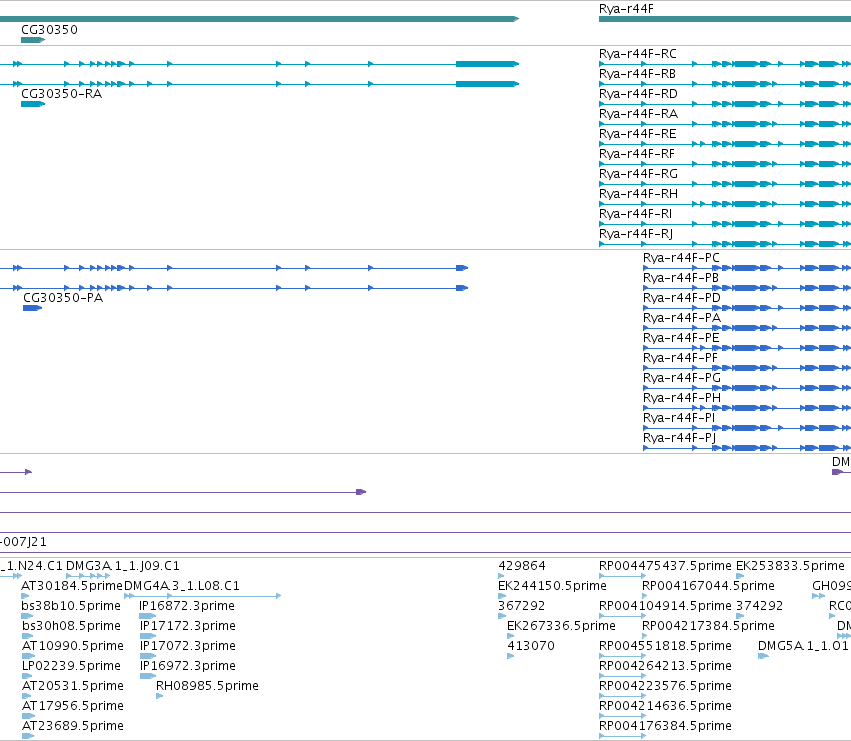Select transcript Rya-r44F-RD
The width and height of the screenshot is (851, 741).
(x=638, y=94)
